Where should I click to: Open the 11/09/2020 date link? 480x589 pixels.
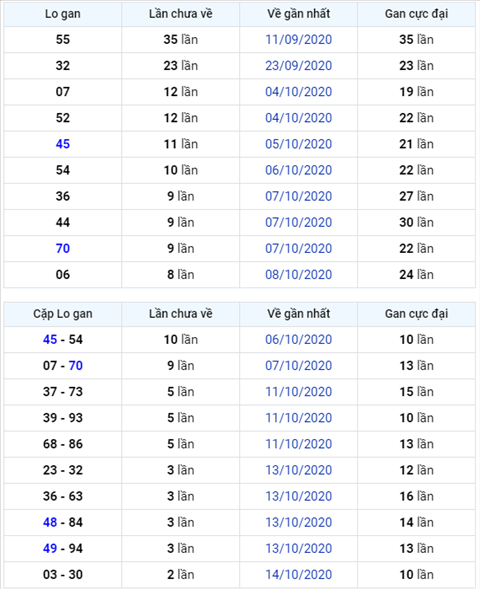click(299, 39)
